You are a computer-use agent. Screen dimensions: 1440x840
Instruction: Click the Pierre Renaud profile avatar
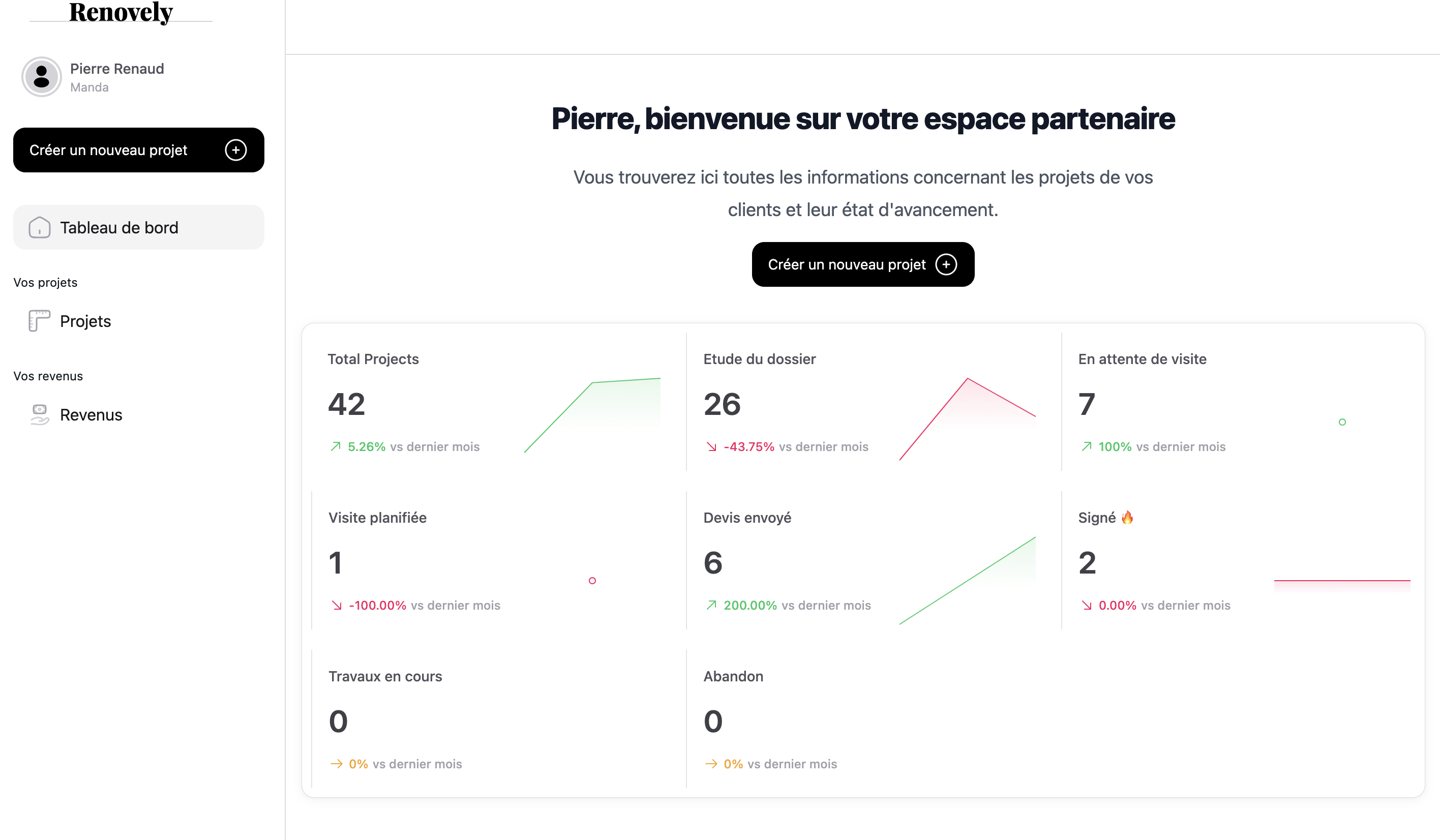click(x=41, y=77)
